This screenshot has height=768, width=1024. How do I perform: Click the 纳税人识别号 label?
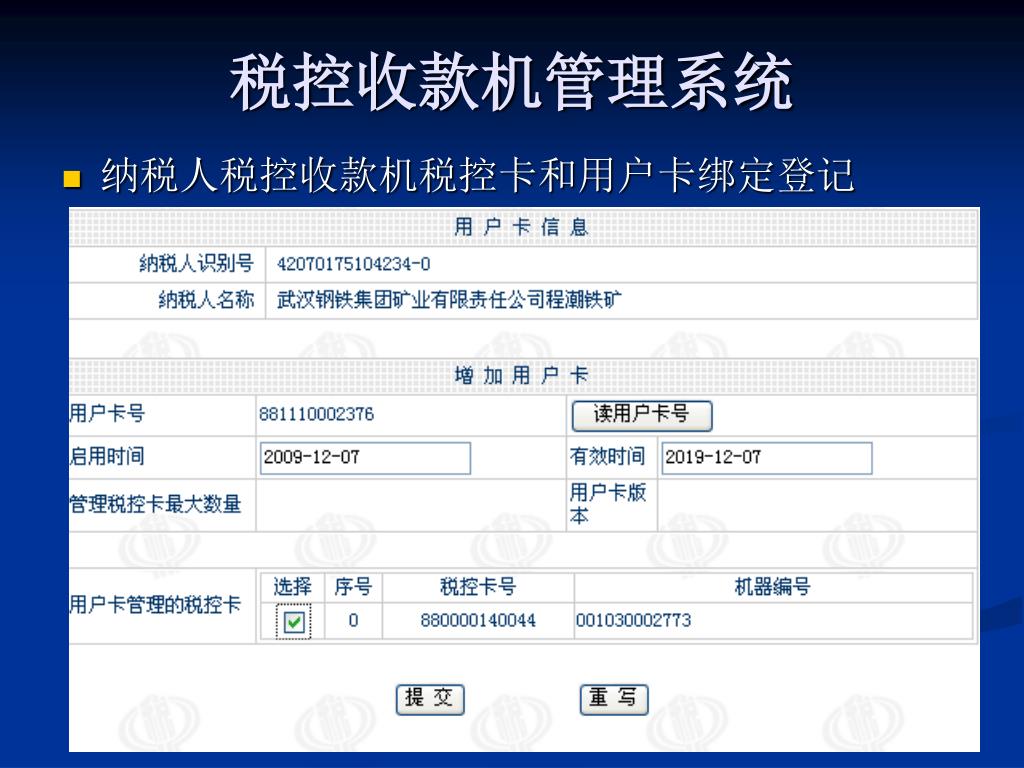pyautogui.click(x=197, y=264)
